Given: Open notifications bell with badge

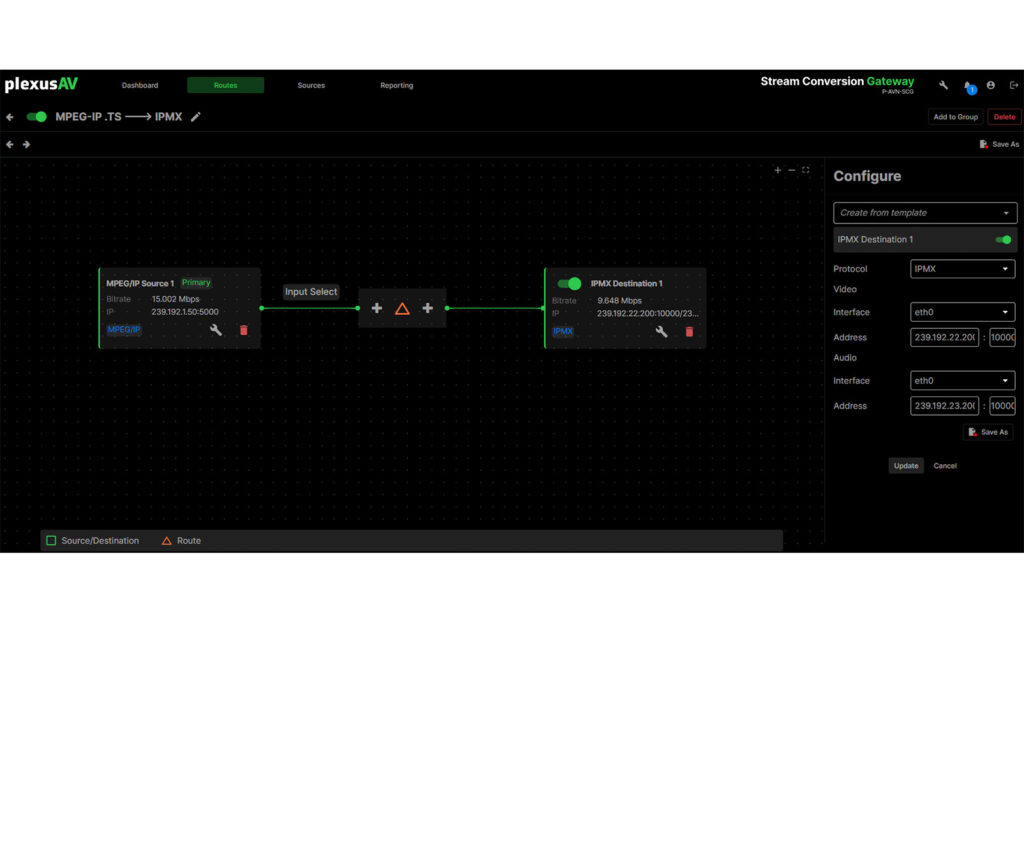Looking at the screenshot, I should (x=969, y=86).
